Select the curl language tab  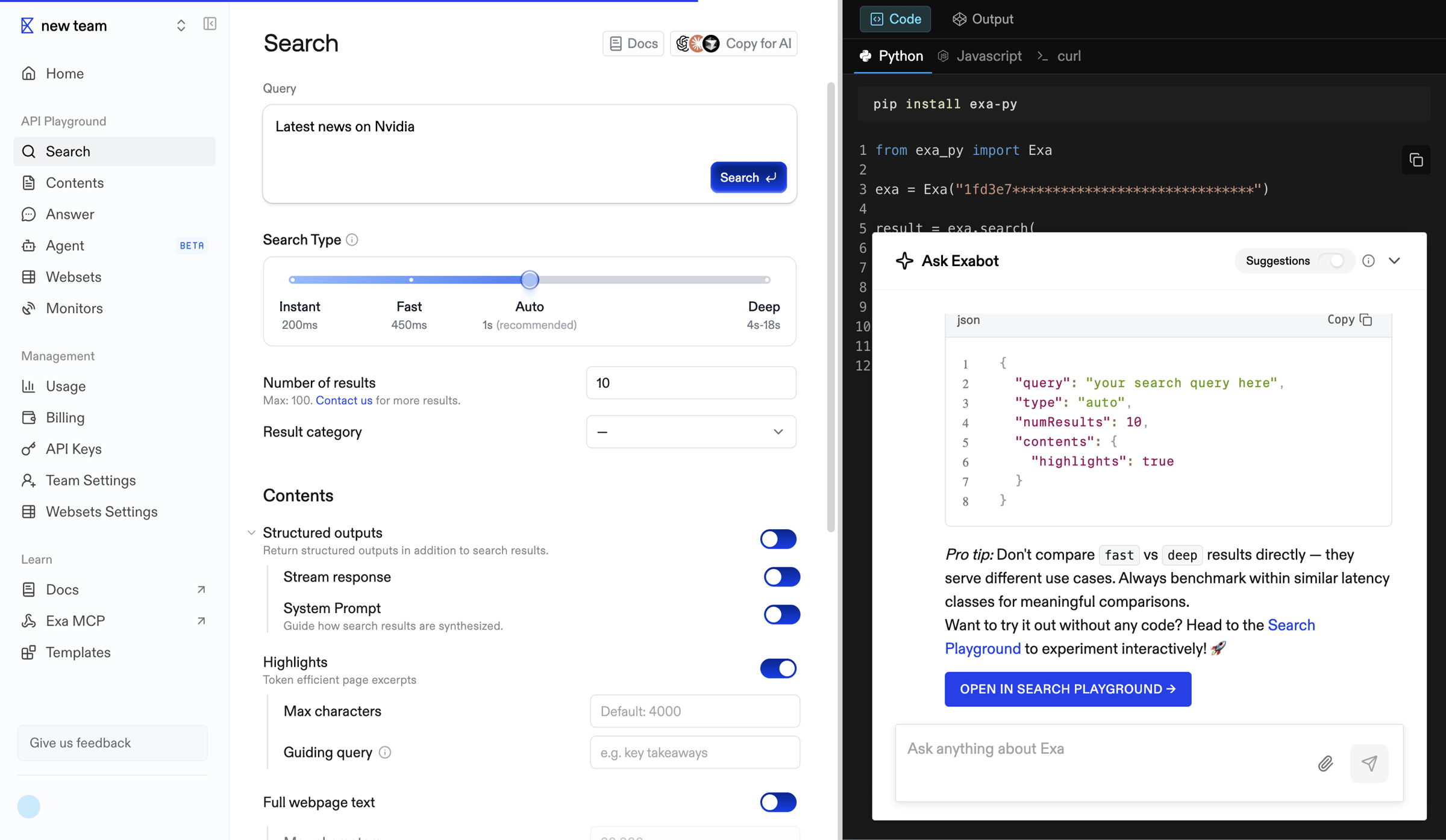coord(1059,56)
